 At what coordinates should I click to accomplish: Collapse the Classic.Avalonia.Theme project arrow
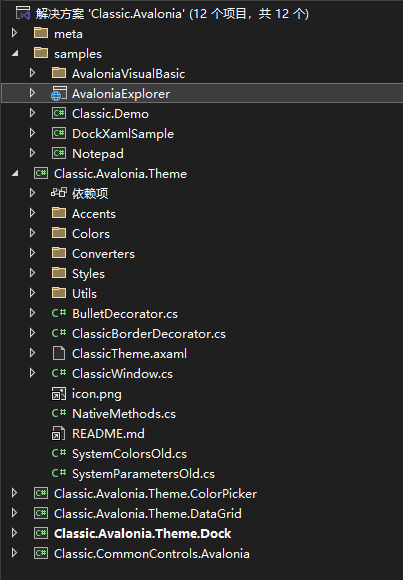click(x=15, y=173)
